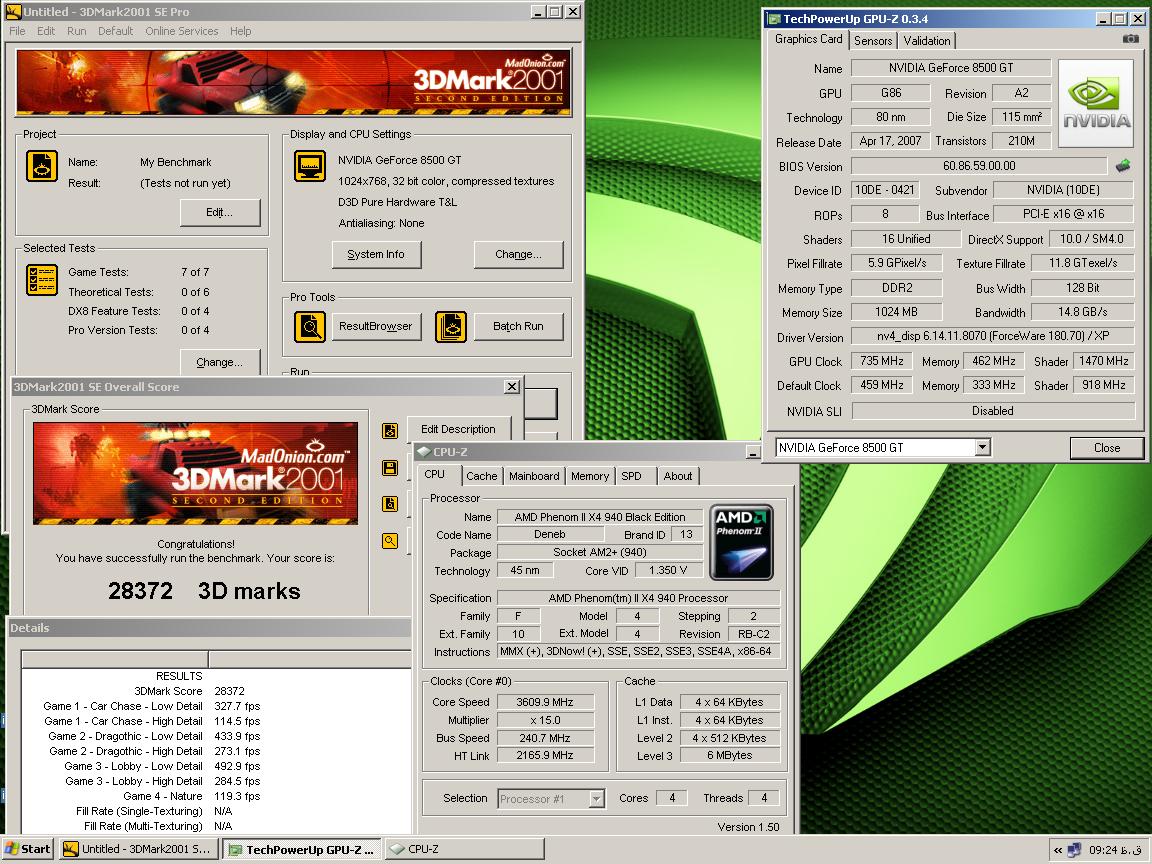Click the third document icon in score dialog
Viewport: 1152px width, 864px height.
click(390, 504)
